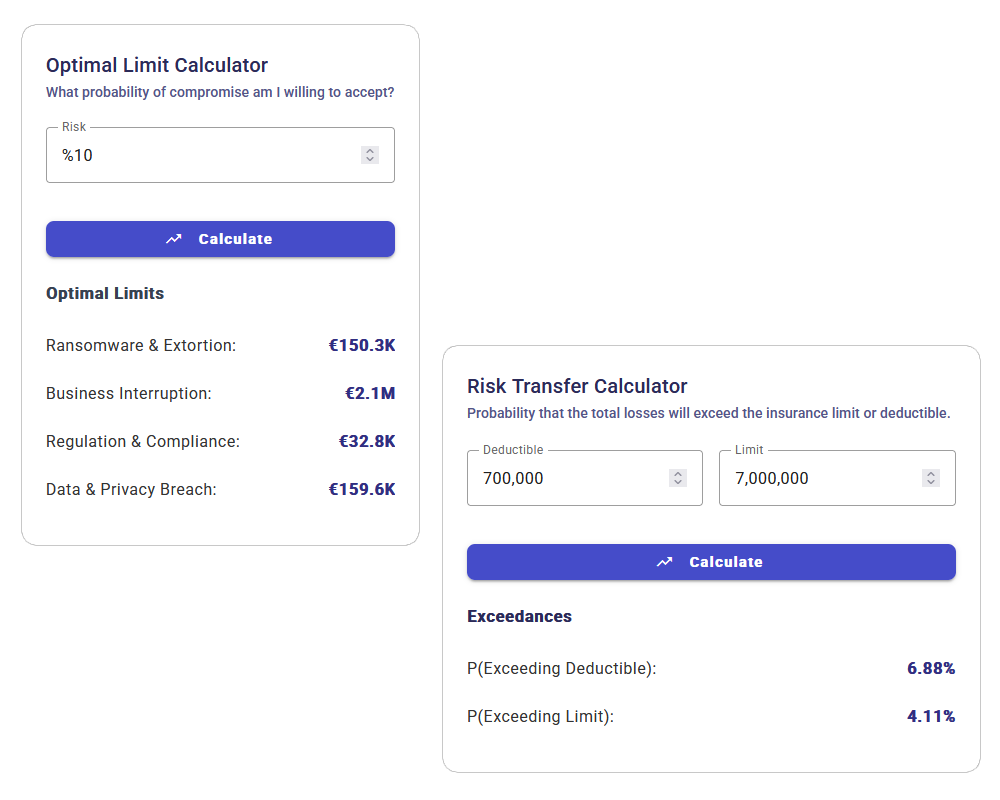1000x800 pixels.
Task: Click the P(Exceeding Deductible) result of 6.88%
Action: (931, 668)
